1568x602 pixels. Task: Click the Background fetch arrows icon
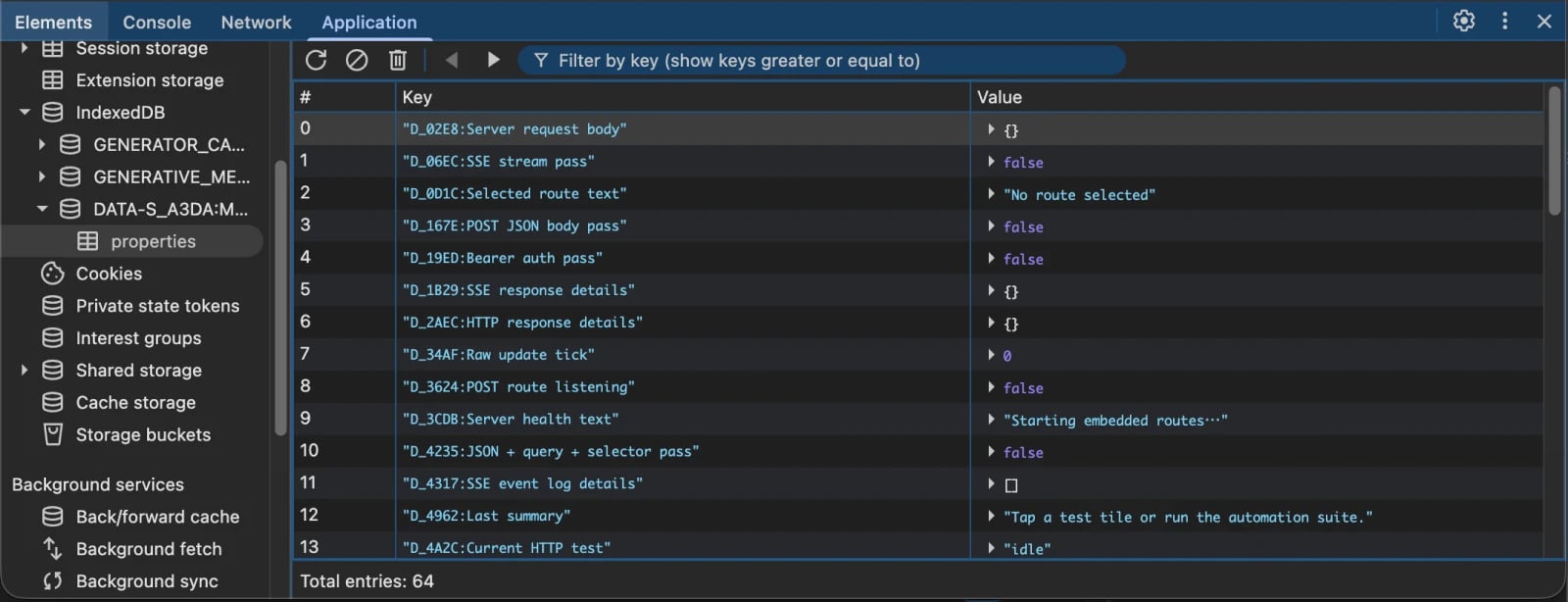[x=53, y=549]
